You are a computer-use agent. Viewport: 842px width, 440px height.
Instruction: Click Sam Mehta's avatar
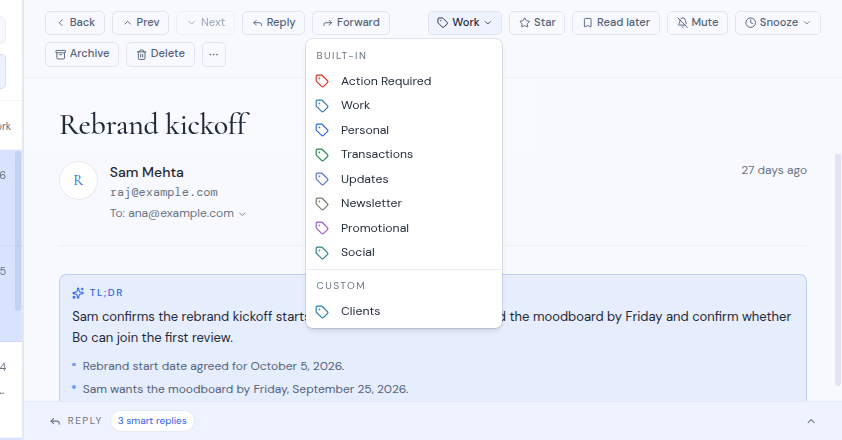(78, 181)
